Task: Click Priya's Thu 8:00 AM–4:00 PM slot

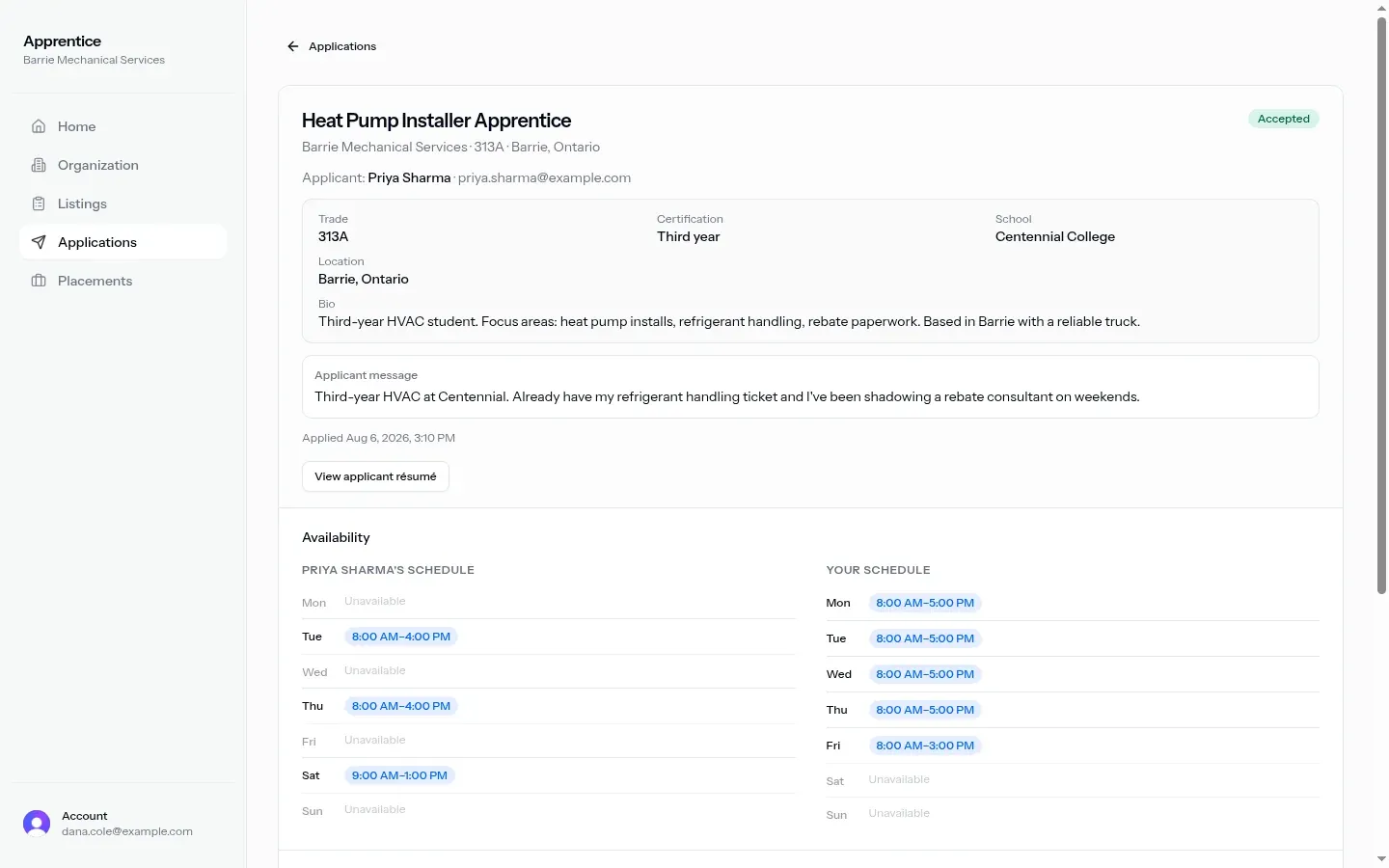Action: click(401, 706)
